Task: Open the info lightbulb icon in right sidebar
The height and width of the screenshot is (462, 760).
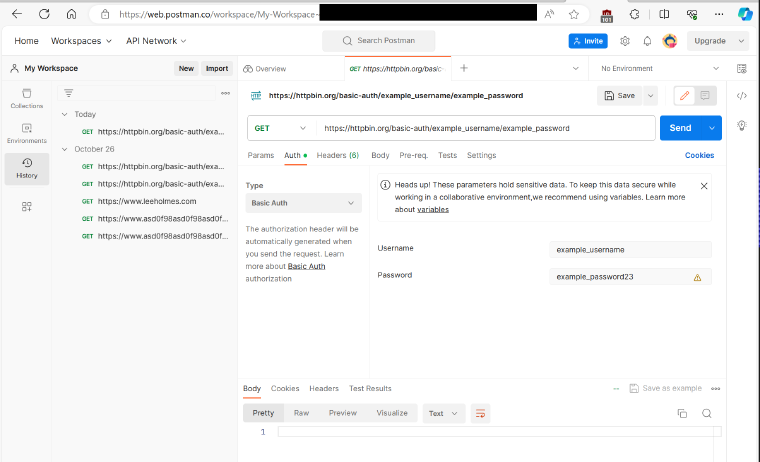Action: pos(742,126)
